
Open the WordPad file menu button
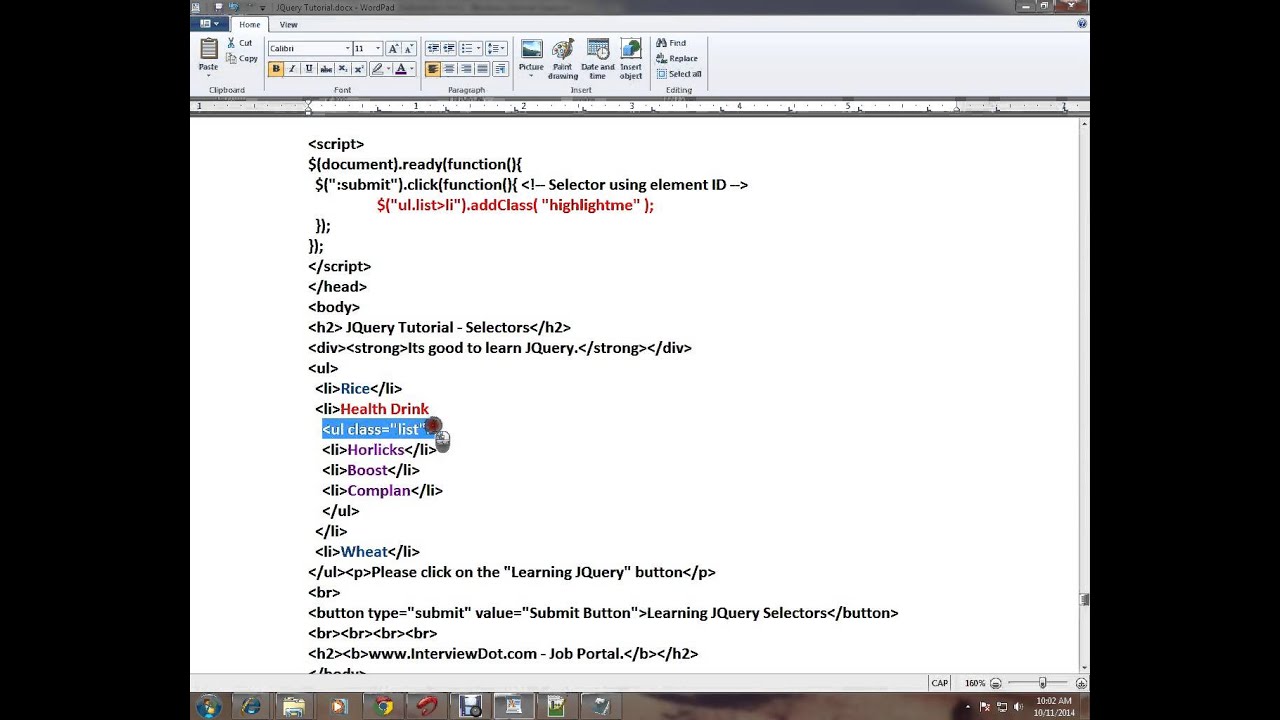[210, 24]
